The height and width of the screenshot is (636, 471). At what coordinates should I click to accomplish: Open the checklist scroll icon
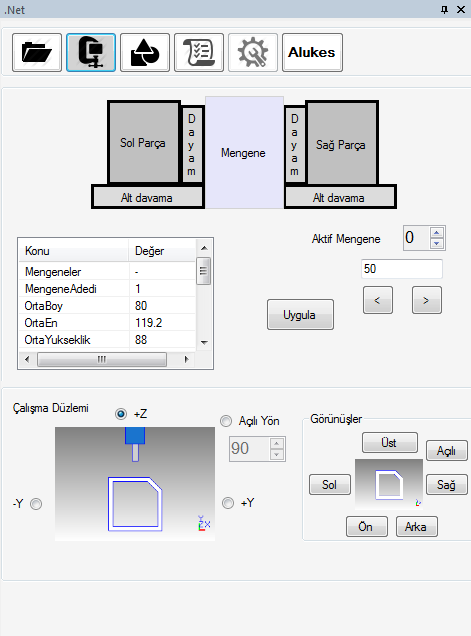pos(199,53)
